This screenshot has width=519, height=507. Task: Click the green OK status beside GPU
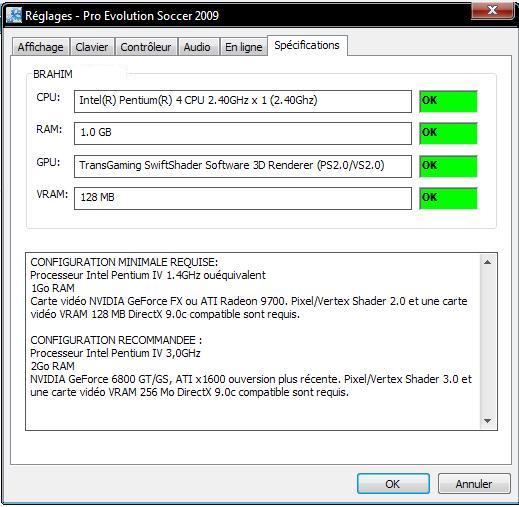coord(448,166)
